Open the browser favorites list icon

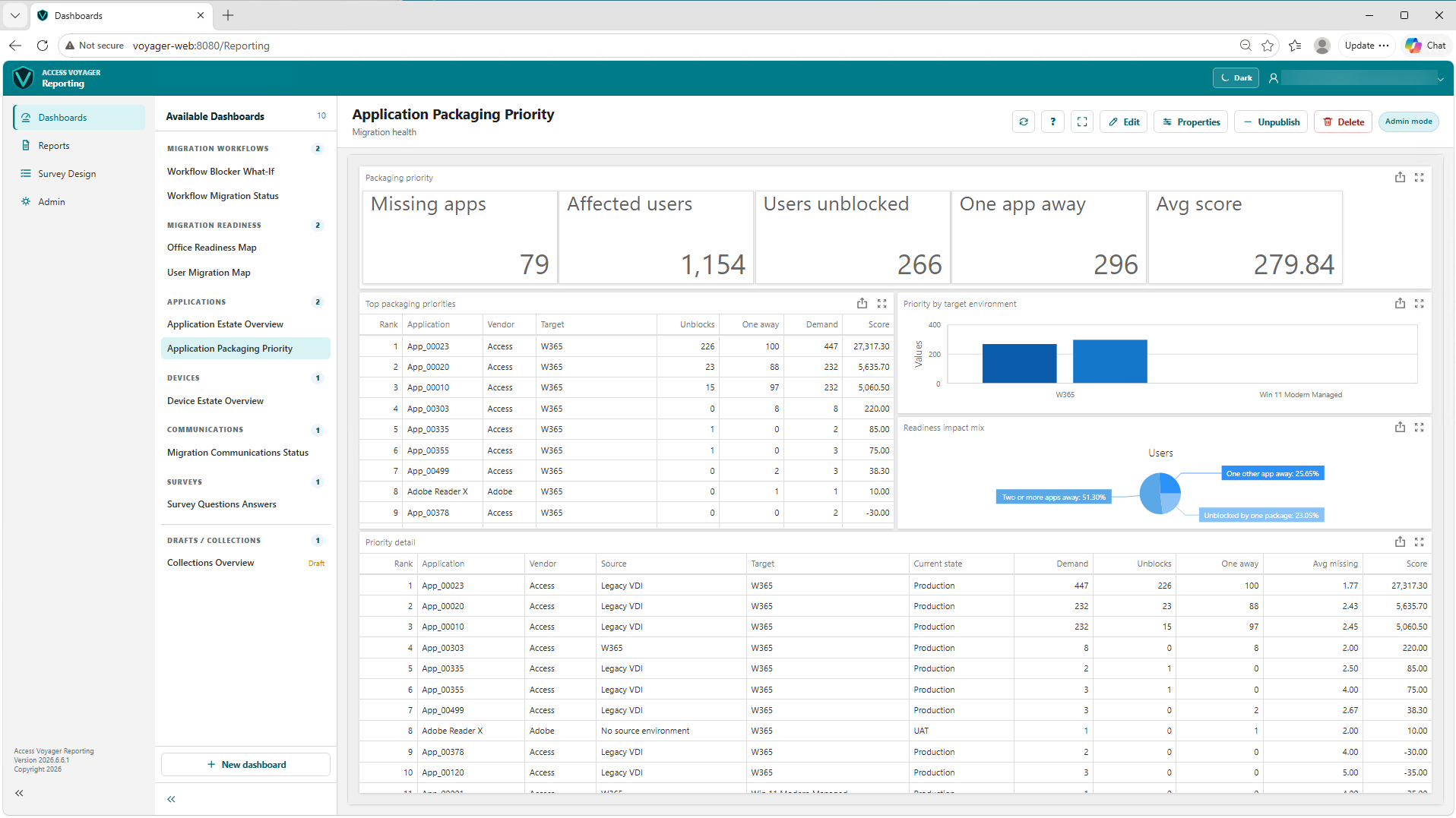pos(1295,46)
